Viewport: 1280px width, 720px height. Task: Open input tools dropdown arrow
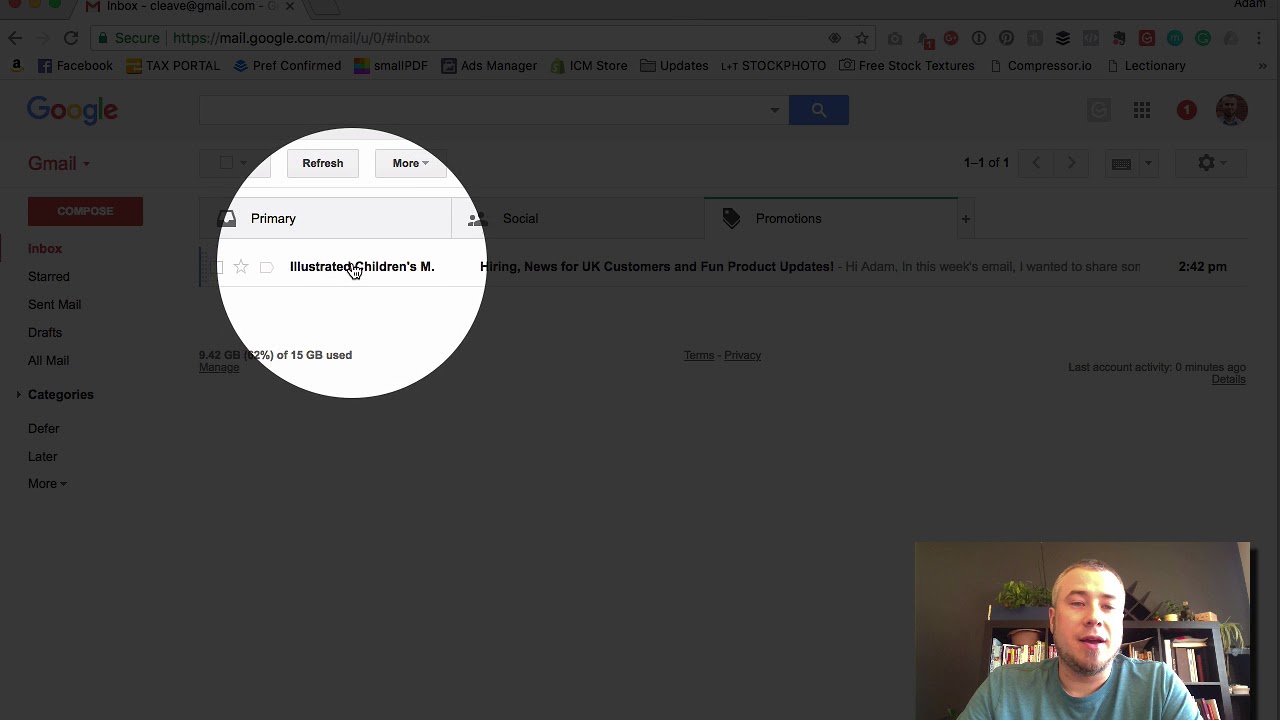pyautogui.click(x=1148, y=163)
